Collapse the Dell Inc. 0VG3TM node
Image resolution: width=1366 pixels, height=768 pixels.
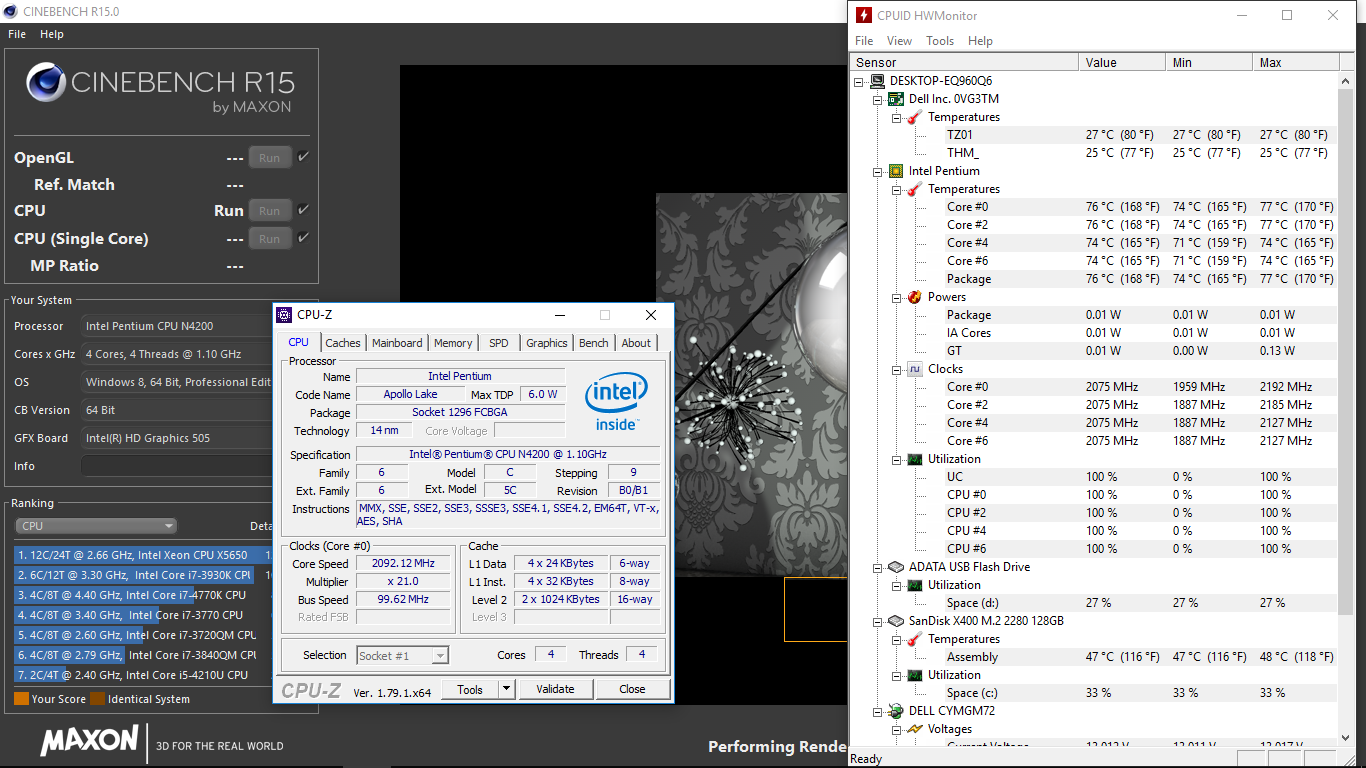point(879,99)
